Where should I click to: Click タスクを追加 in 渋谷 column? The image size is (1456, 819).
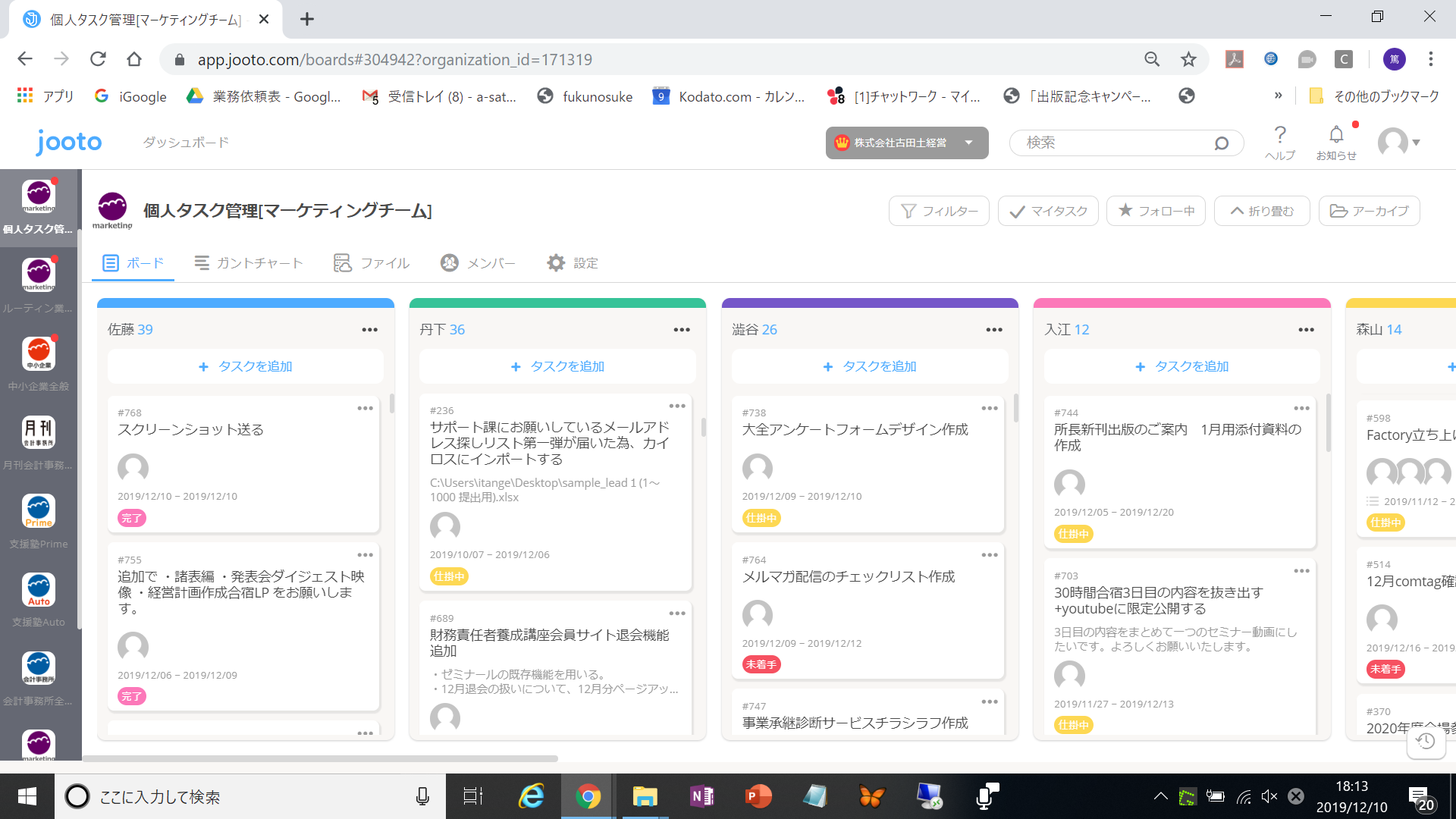869,366
